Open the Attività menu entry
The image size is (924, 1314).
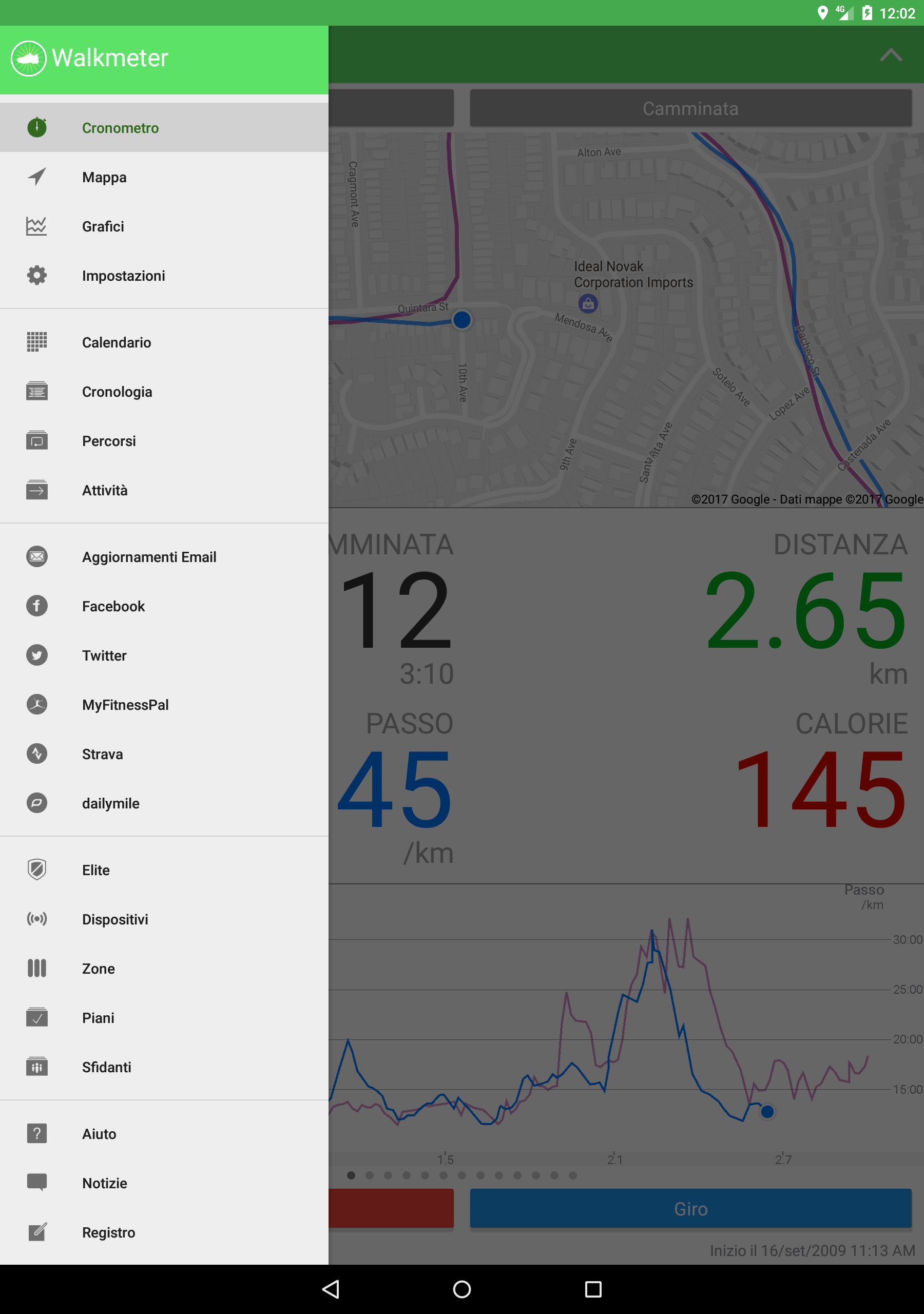[164, 490]
